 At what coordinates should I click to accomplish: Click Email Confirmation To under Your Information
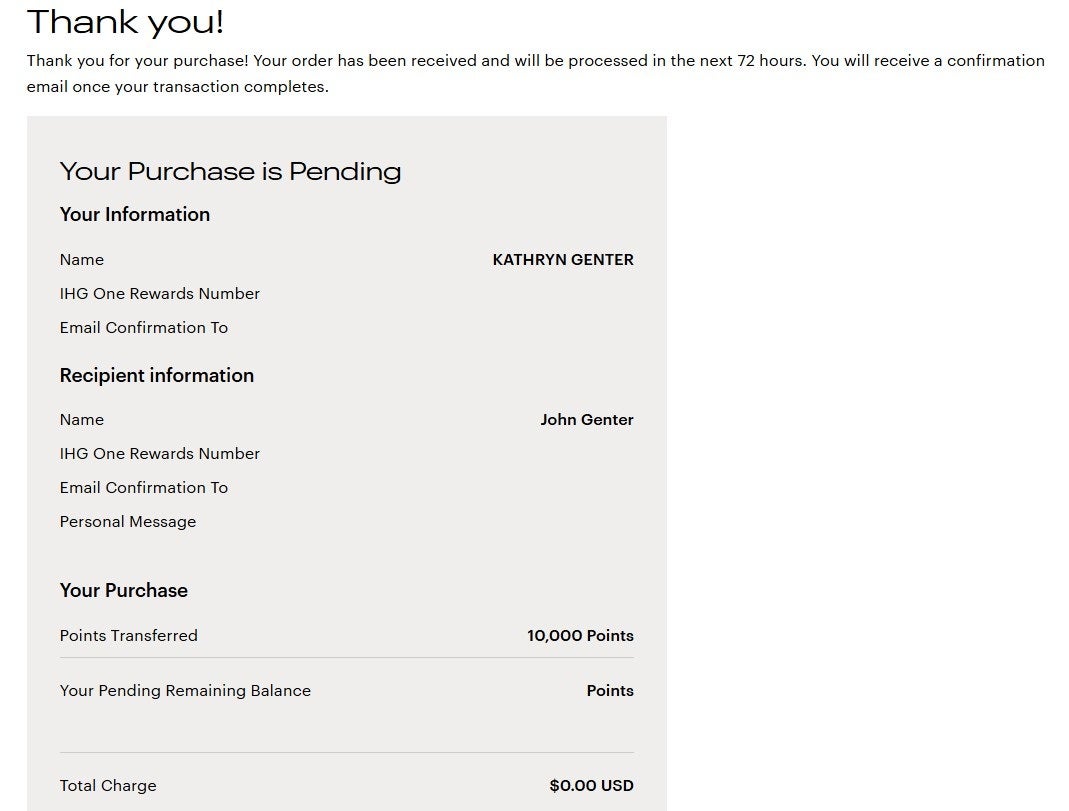[x=144, y=328]
